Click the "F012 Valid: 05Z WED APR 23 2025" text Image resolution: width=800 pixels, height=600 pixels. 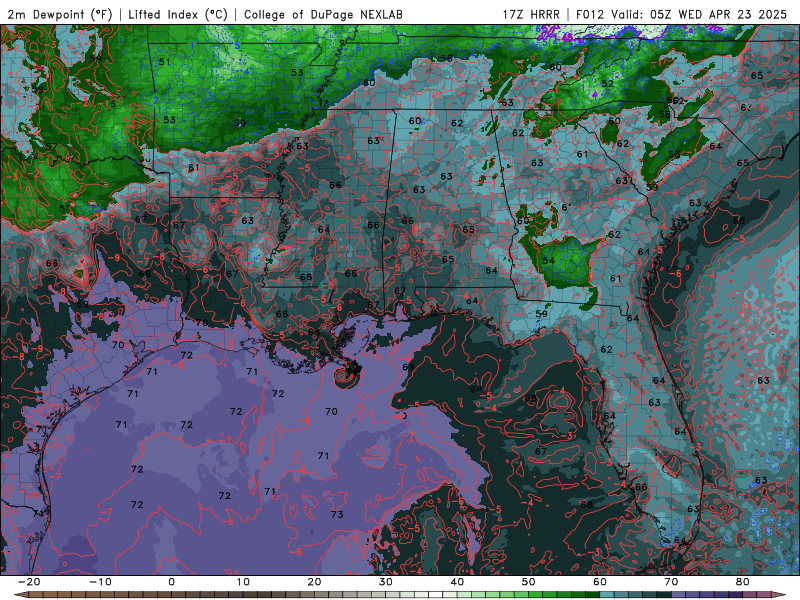click(682, 14)
